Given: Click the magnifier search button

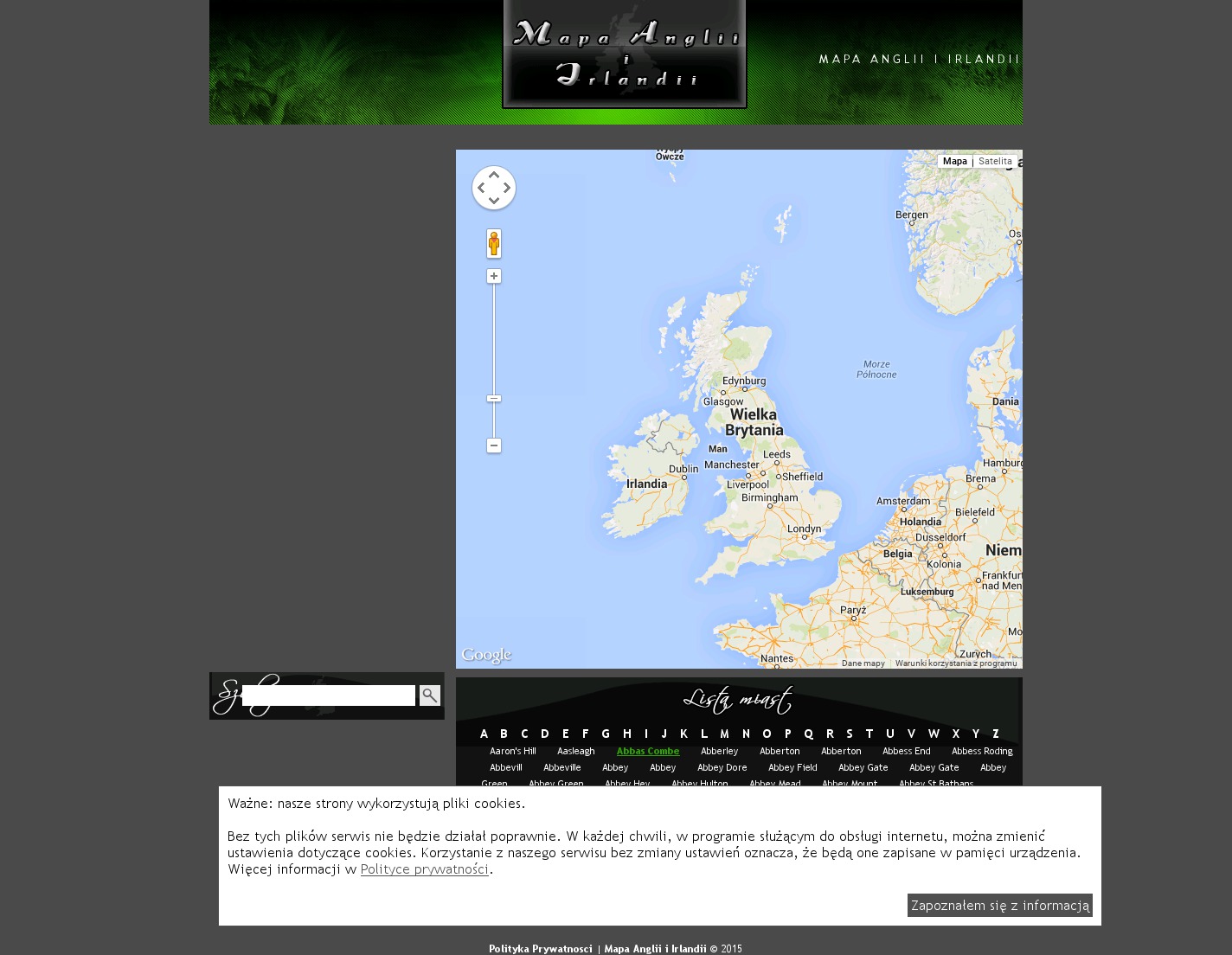Looking at the screenshot, I should [x=430, y=695].
